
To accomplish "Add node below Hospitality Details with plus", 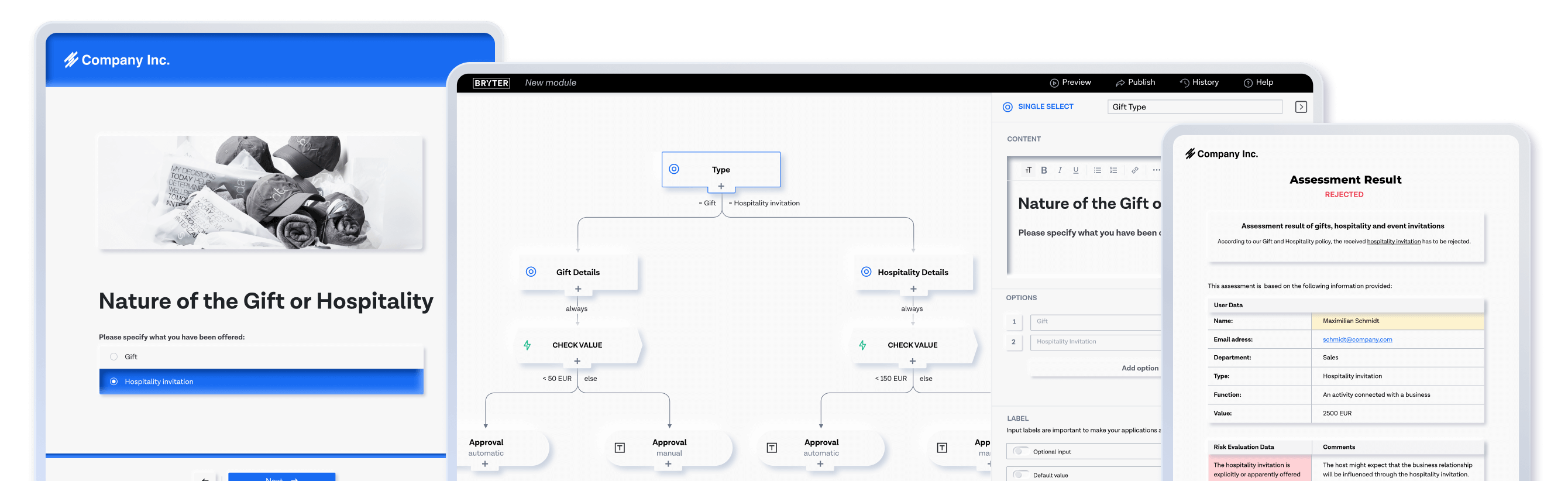I will 913,289.
